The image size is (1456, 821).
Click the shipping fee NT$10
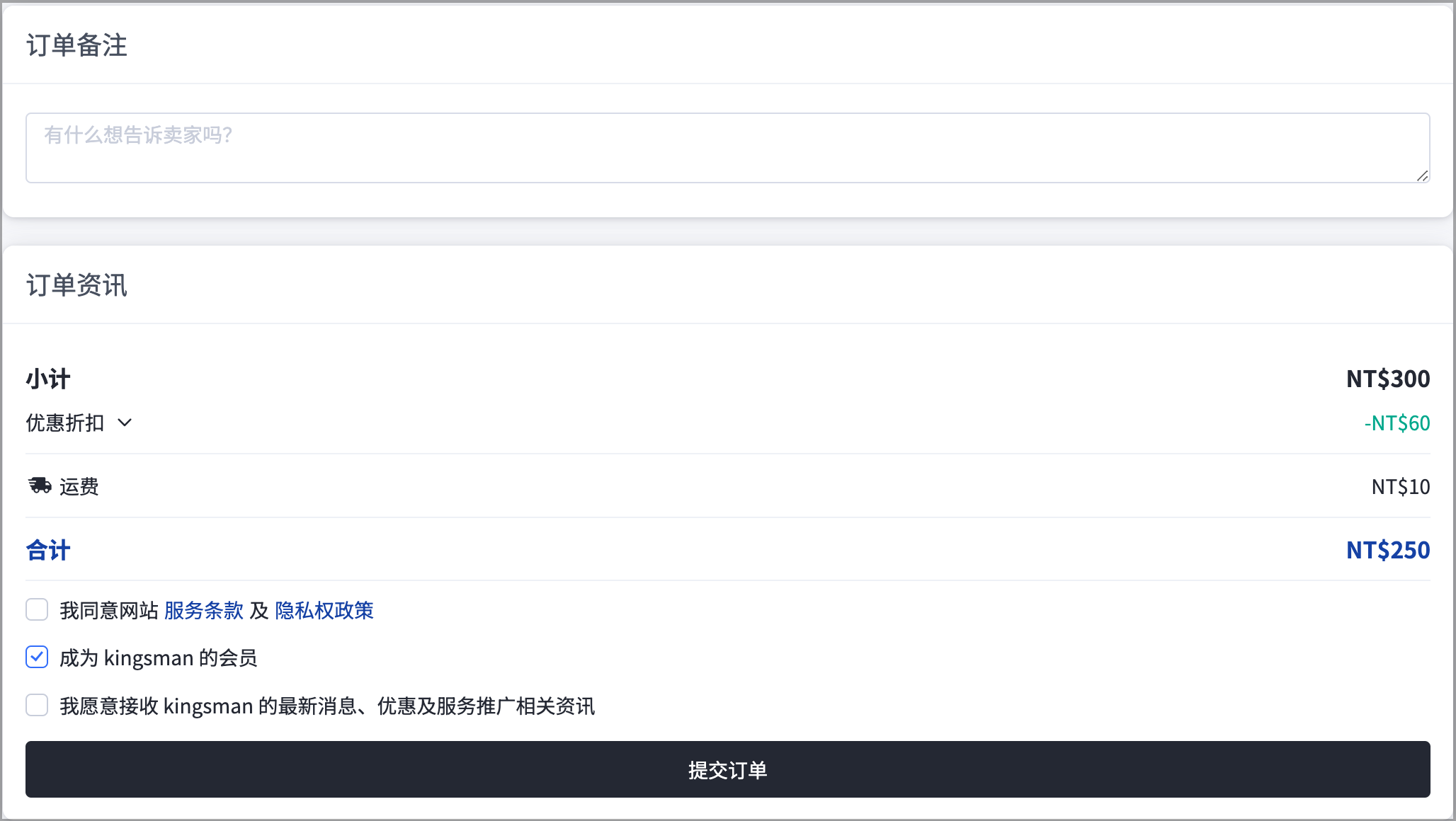coord(1400,486)
